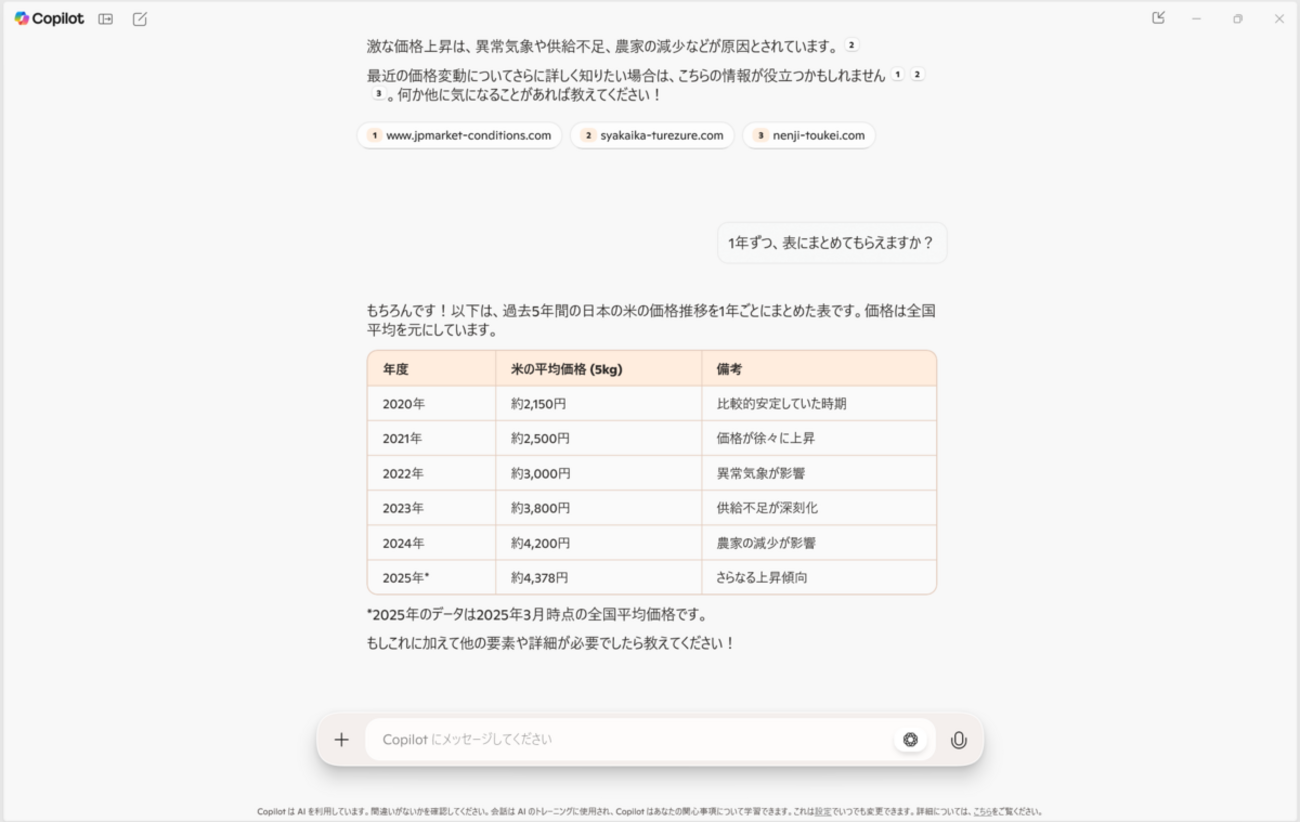Click the 年度 table header
This screenshot has width=1300, height=822.
tap(432, 369)
